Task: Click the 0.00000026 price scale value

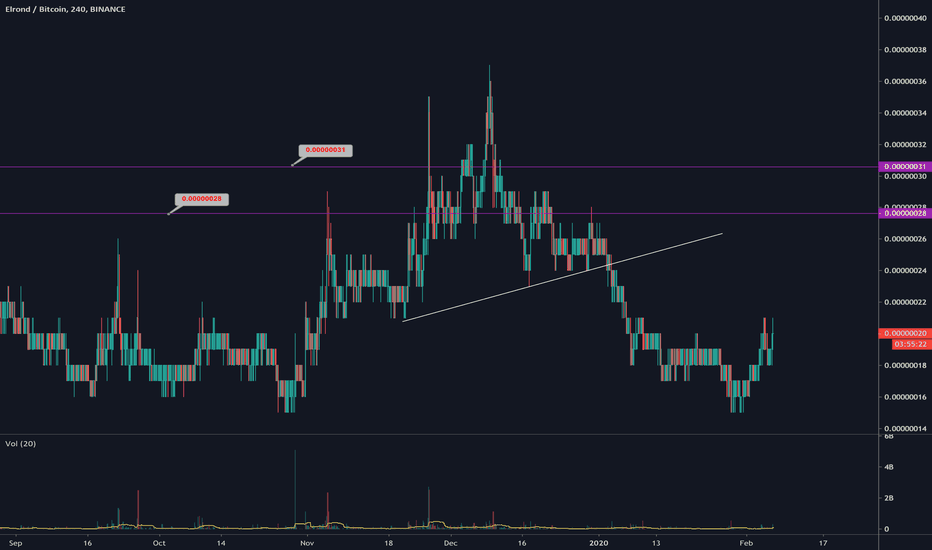Action: (905, 239)
